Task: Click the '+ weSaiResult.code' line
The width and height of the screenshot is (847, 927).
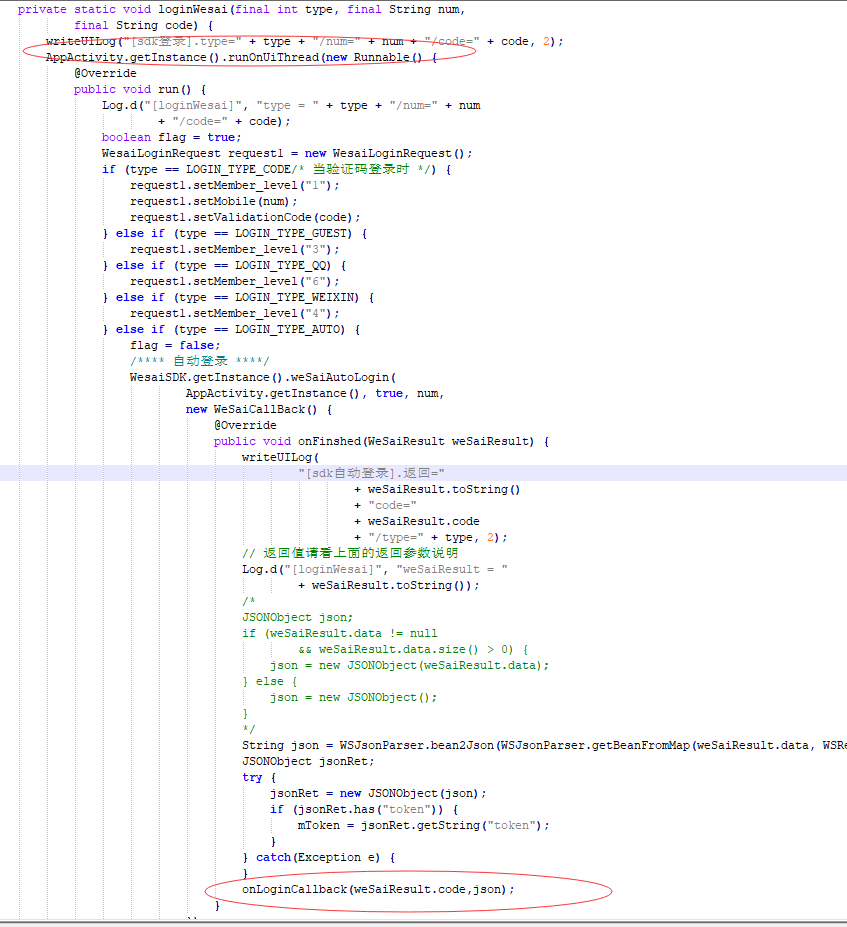Action: (417, 520)
